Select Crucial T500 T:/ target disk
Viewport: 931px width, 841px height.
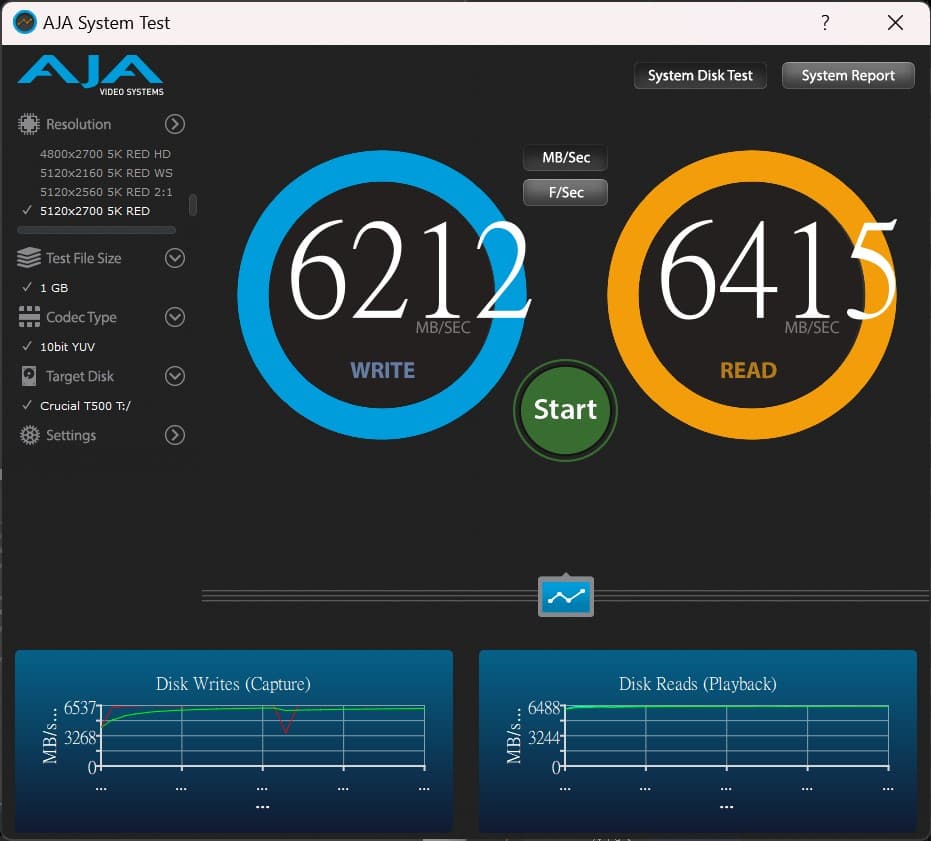tap(85, 406)
